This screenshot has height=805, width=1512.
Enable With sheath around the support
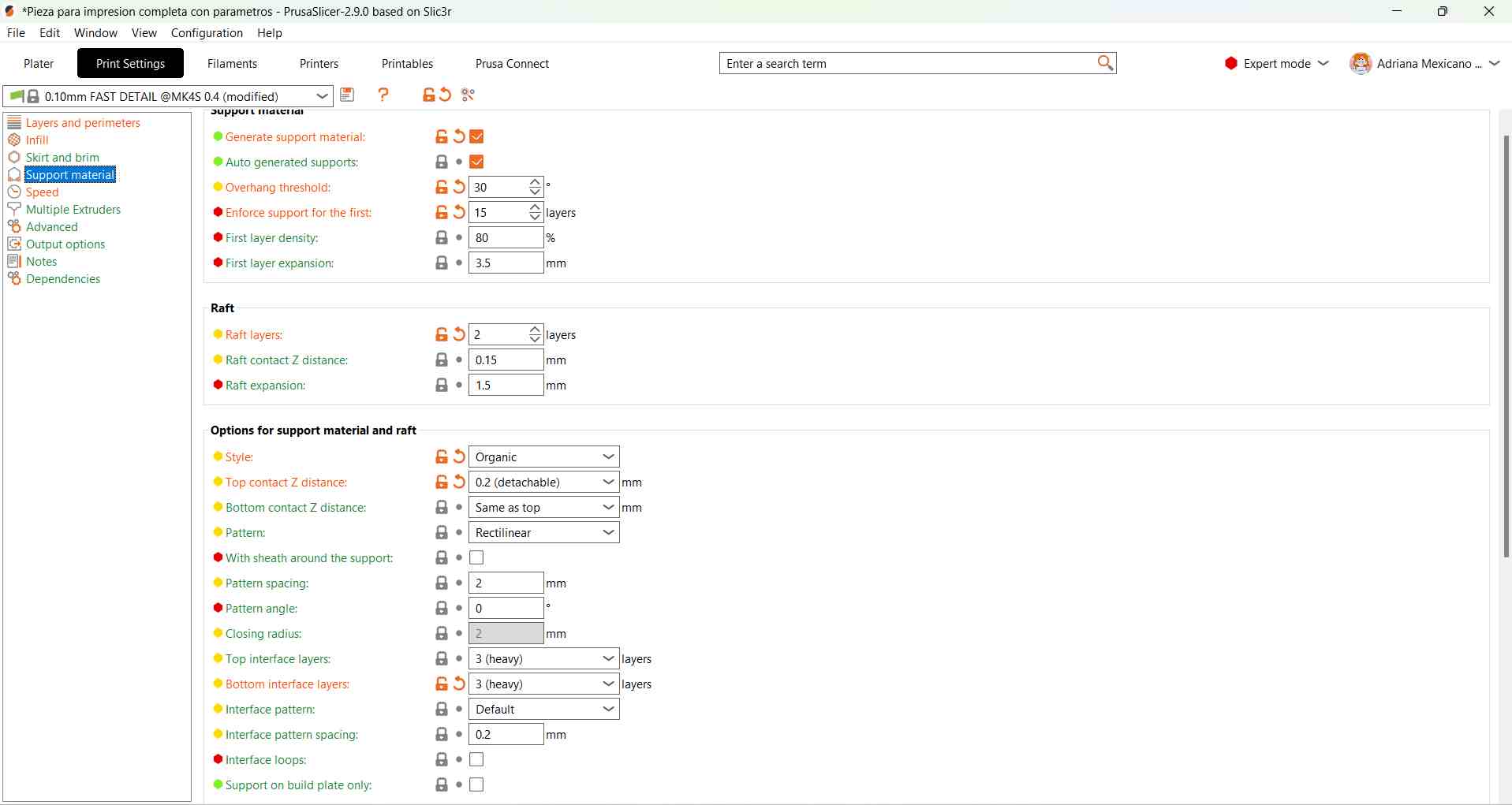tap(476, 558)
